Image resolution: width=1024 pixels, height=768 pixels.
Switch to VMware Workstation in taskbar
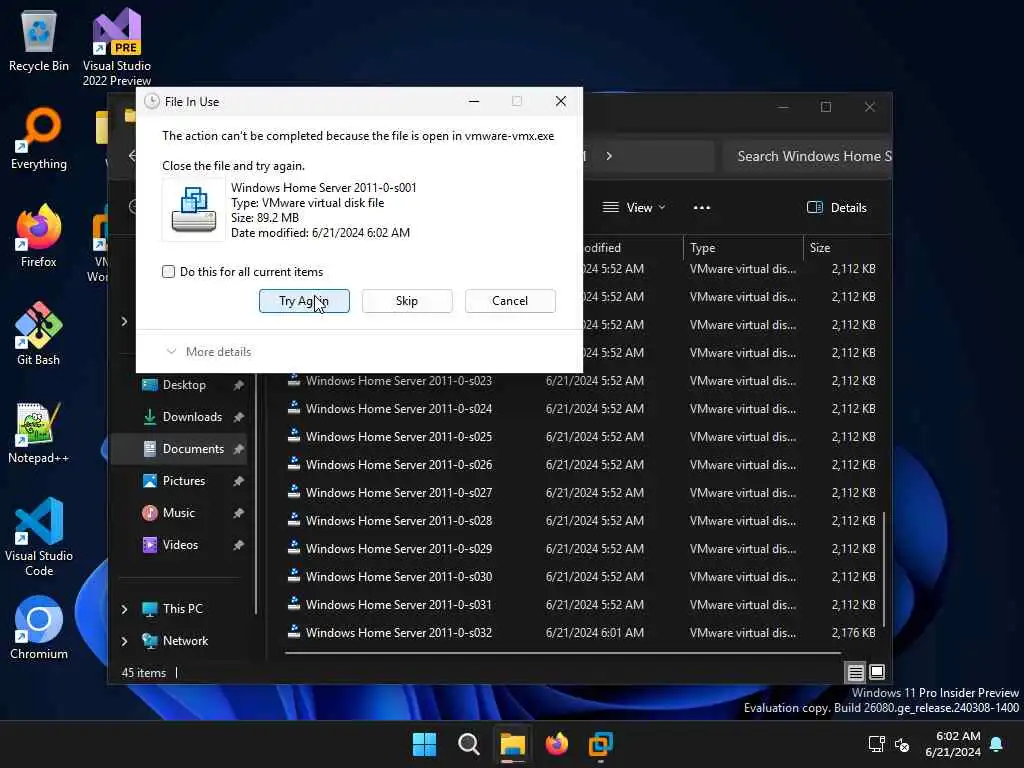point(601,744)
